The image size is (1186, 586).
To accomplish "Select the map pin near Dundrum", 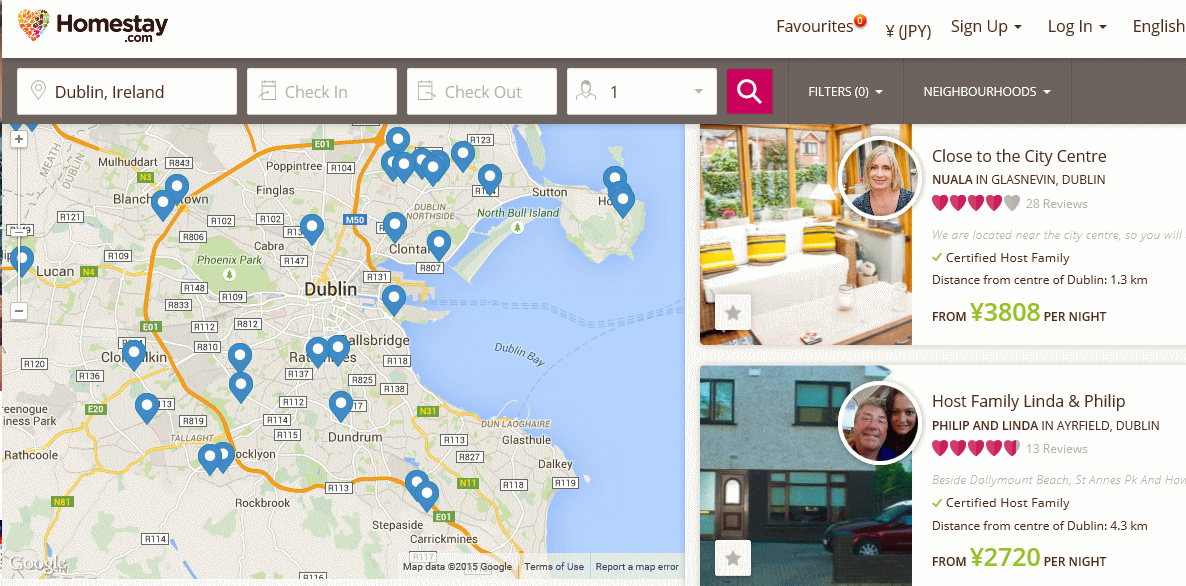I will click(341, 405).
